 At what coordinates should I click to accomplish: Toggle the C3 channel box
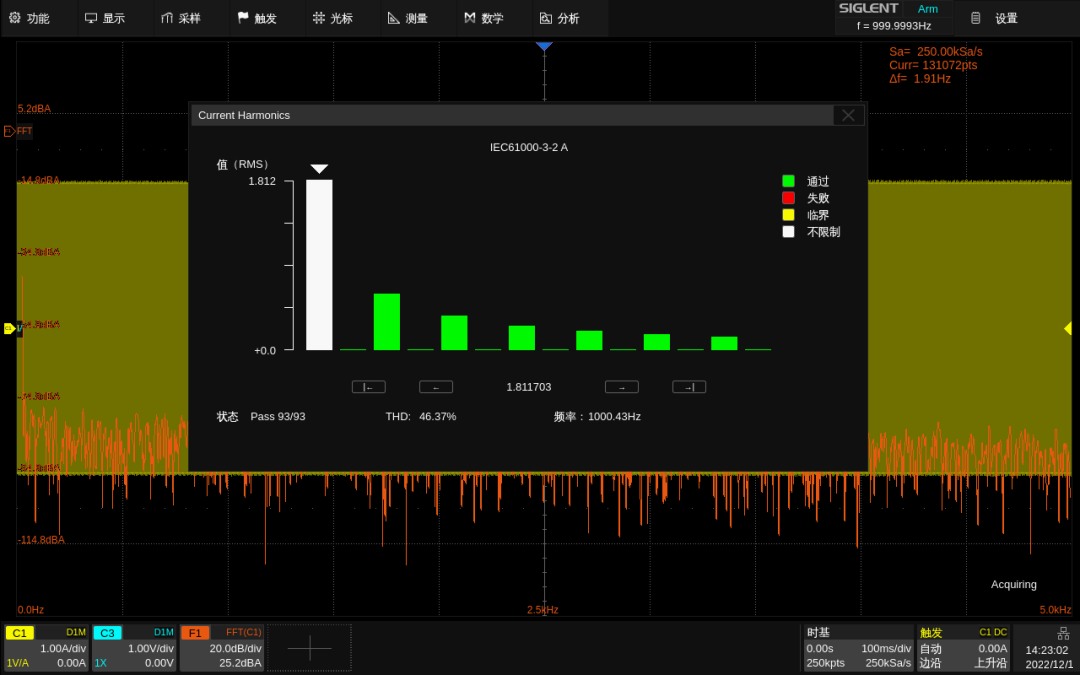point(134,647)
